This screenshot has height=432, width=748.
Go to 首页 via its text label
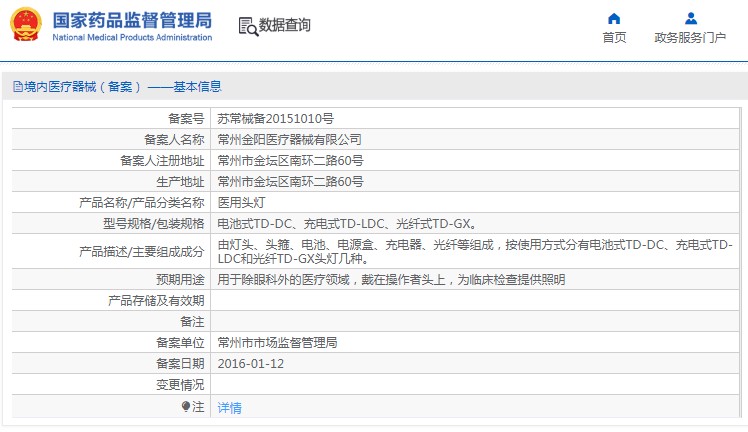coord(614,38)
